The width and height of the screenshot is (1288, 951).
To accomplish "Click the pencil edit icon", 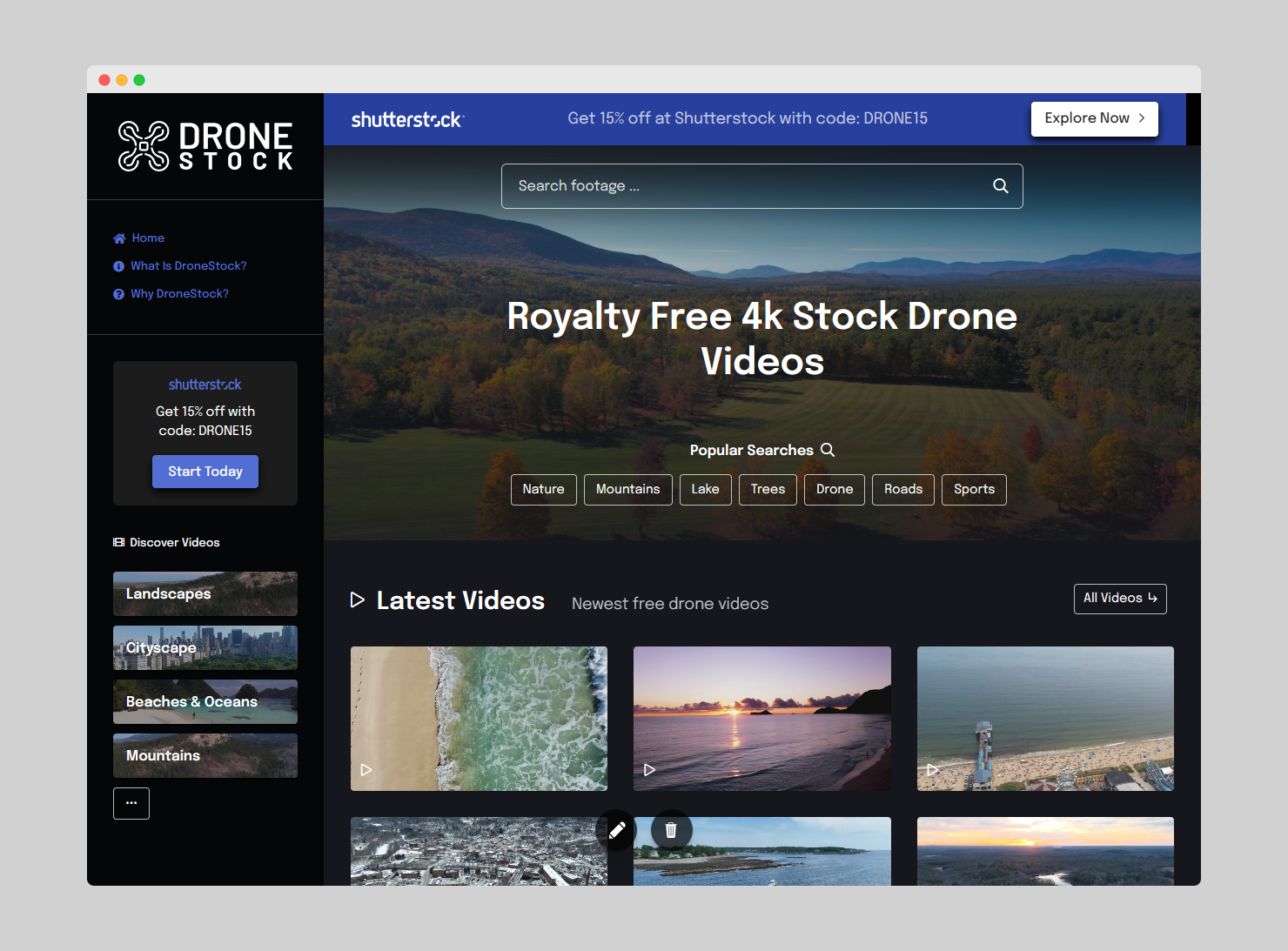I will [x=617, y=830].
